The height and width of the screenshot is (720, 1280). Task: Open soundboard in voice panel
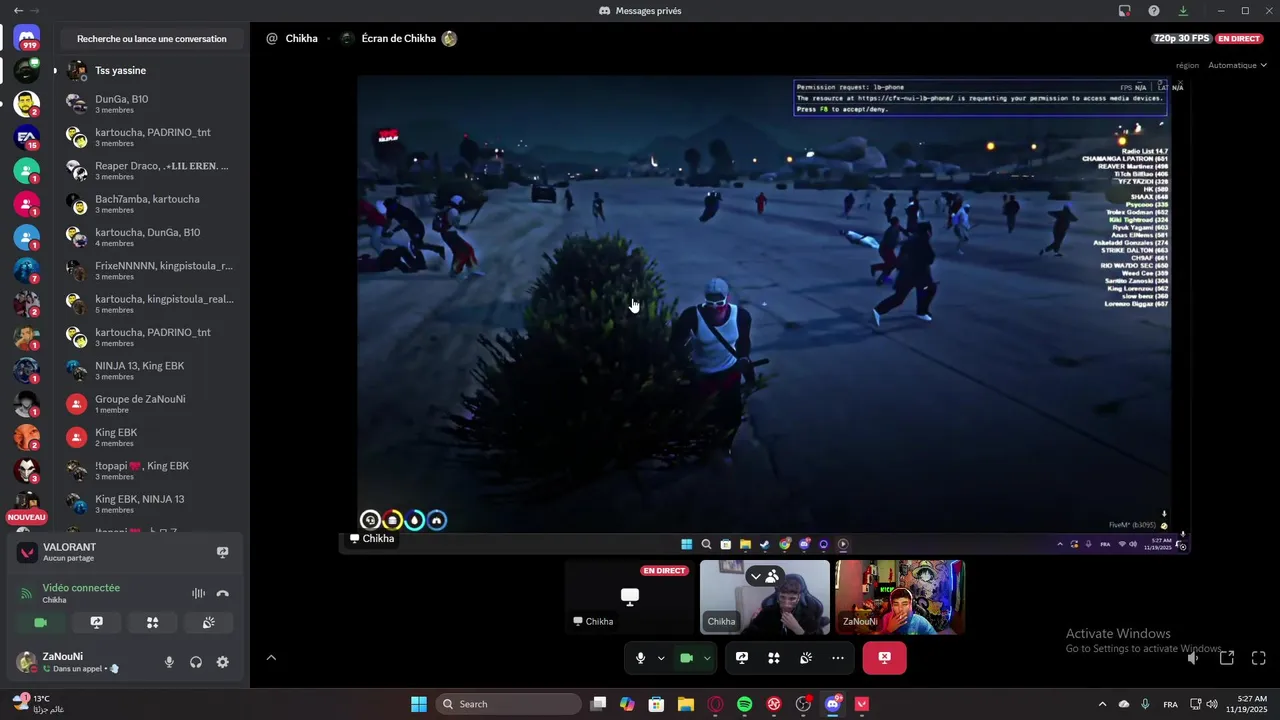coord(208,622)
